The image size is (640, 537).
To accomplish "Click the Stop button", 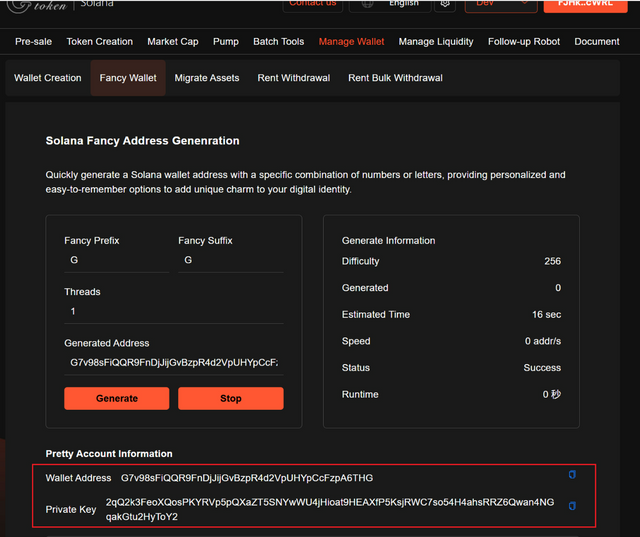I will pos(231,398).
